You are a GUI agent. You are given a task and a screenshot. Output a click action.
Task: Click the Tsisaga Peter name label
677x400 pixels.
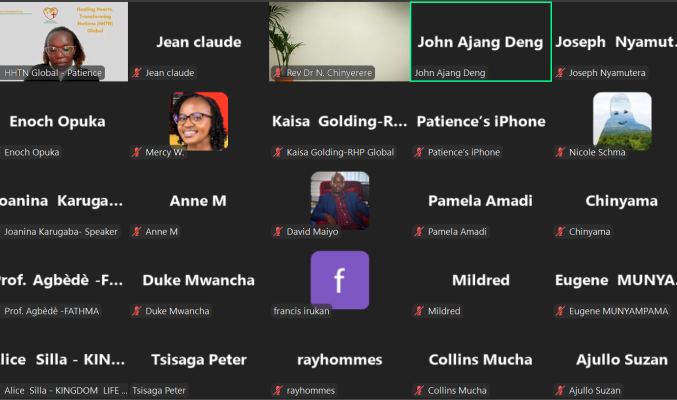click(x=158, y=390)
